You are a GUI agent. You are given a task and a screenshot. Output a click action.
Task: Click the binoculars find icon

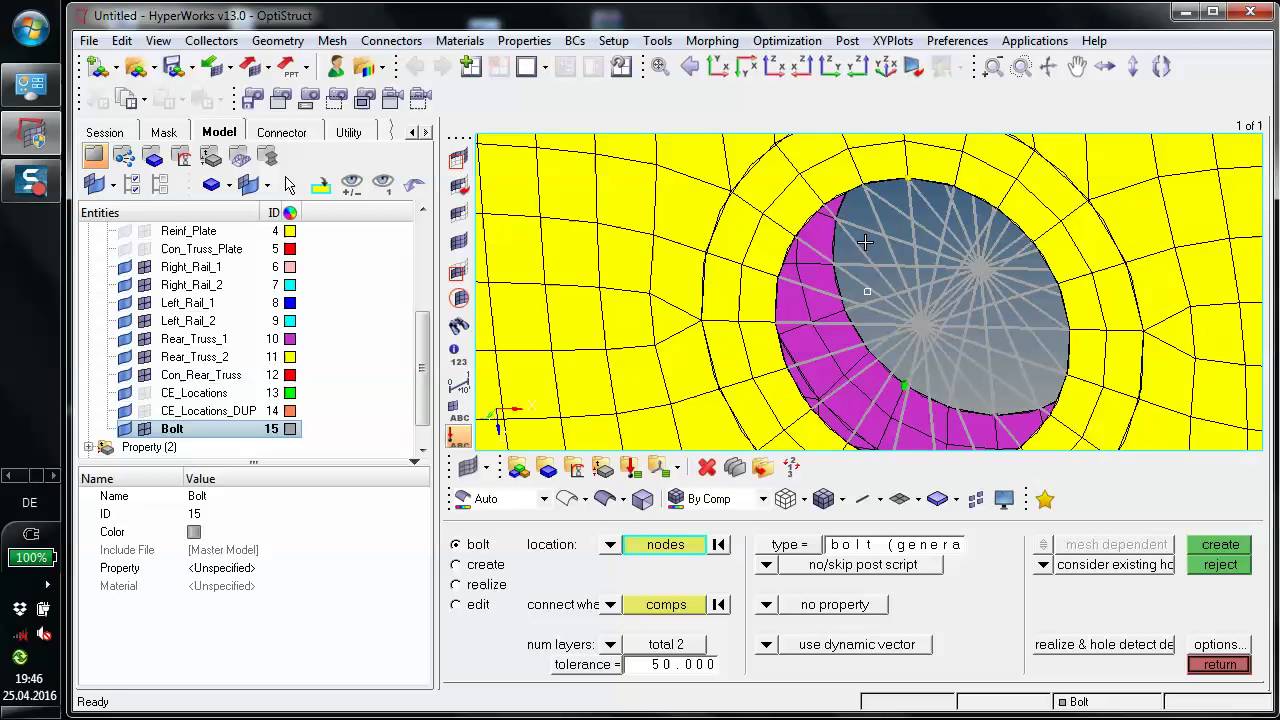click(x=459, y=326)
